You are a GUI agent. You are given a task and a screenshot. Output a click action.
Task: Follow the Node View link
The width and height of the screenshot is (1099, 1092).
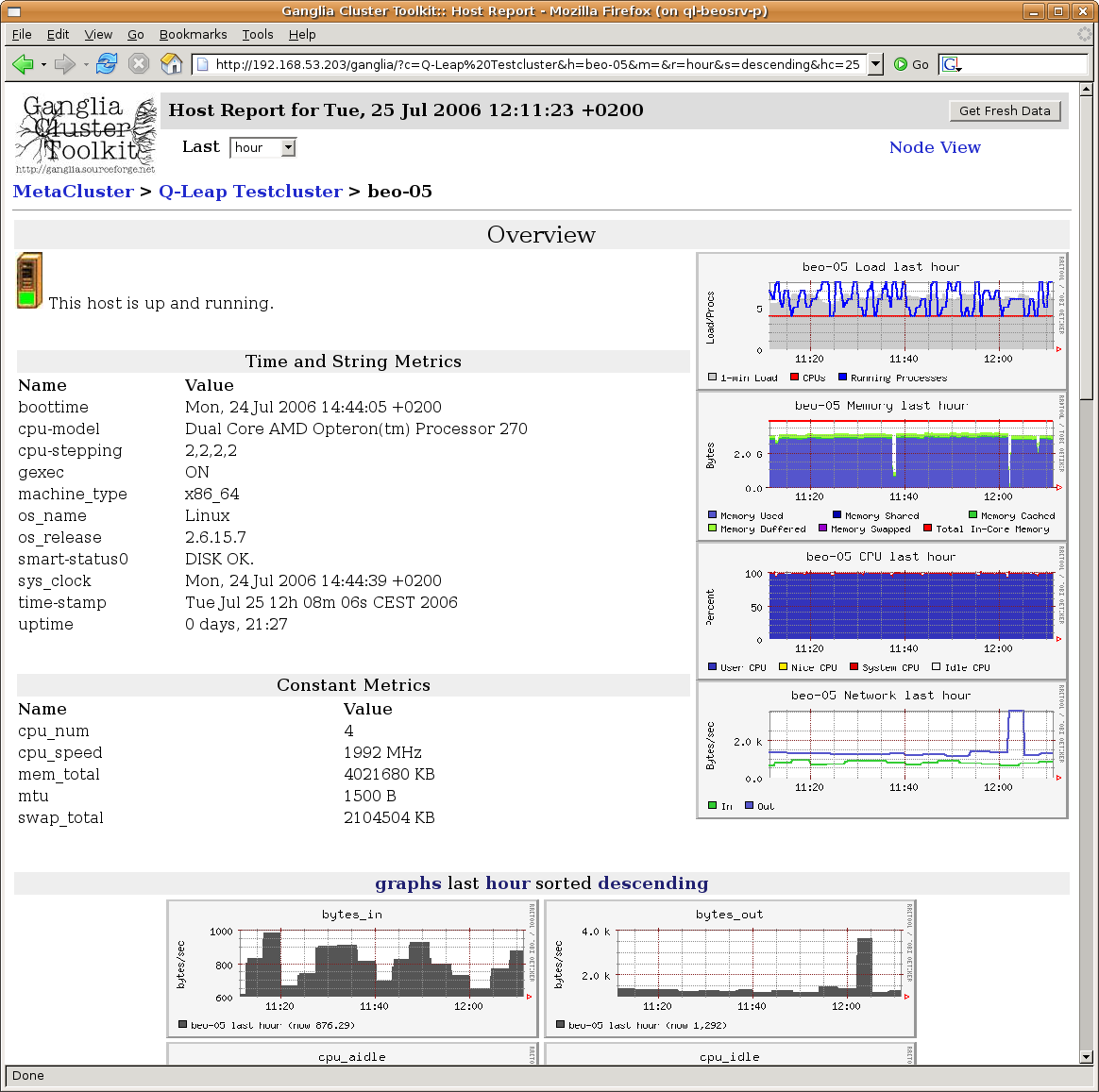click(x=934, y=147)
